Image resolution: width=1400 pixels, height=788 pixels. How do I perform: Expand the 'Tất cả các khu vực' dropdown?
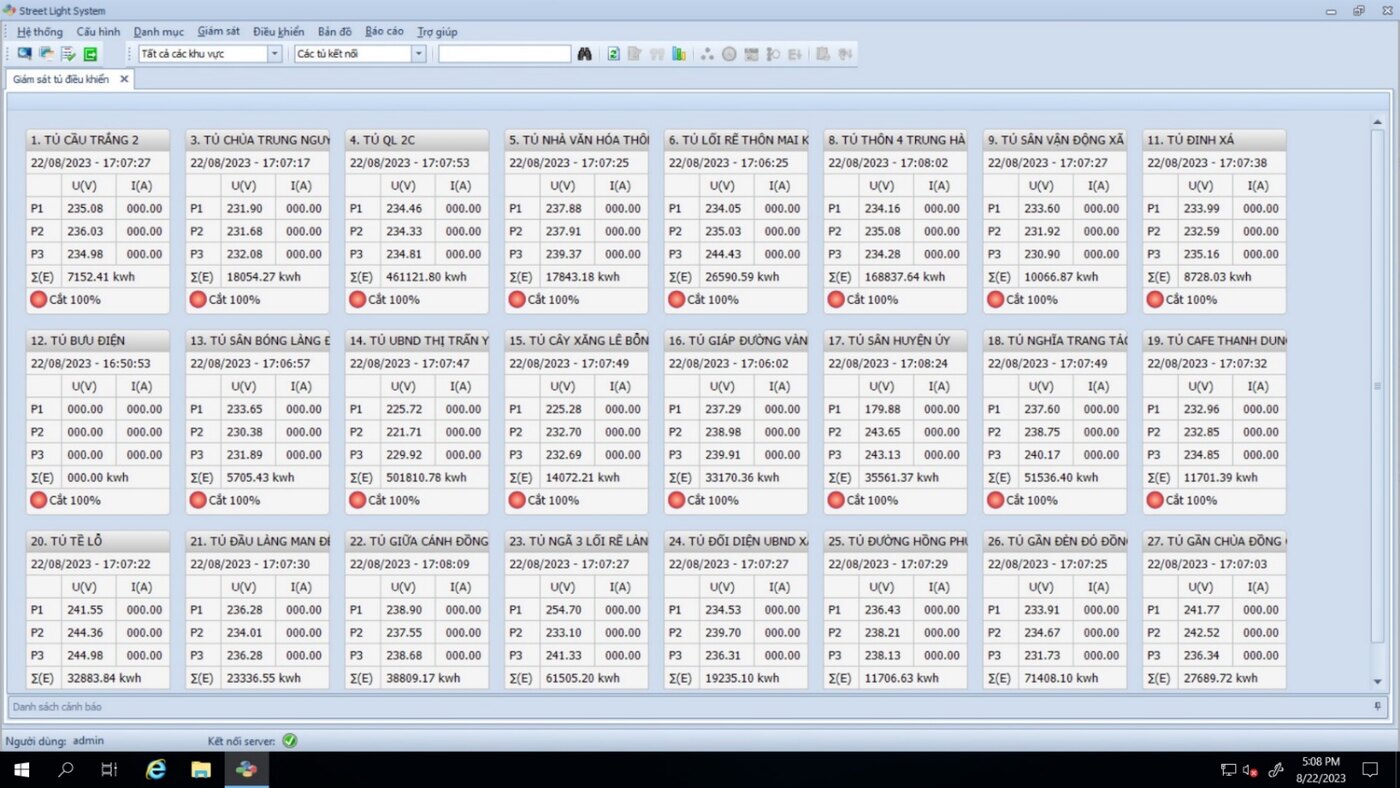pyautogui.click(x=275, y=54)
